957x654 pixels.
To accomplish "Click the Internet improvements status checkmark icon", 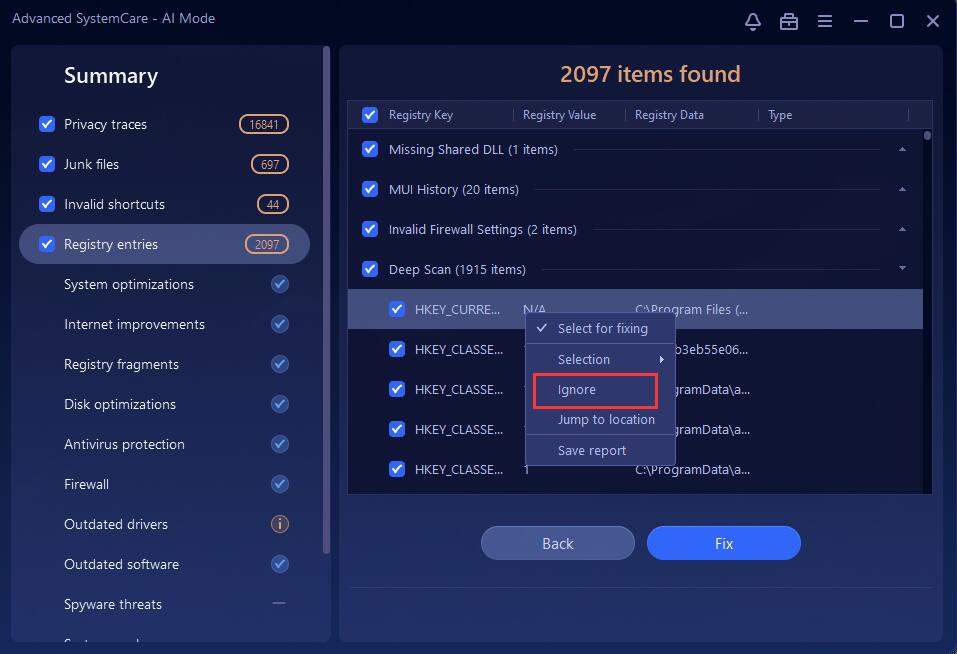I will [280, 324].
